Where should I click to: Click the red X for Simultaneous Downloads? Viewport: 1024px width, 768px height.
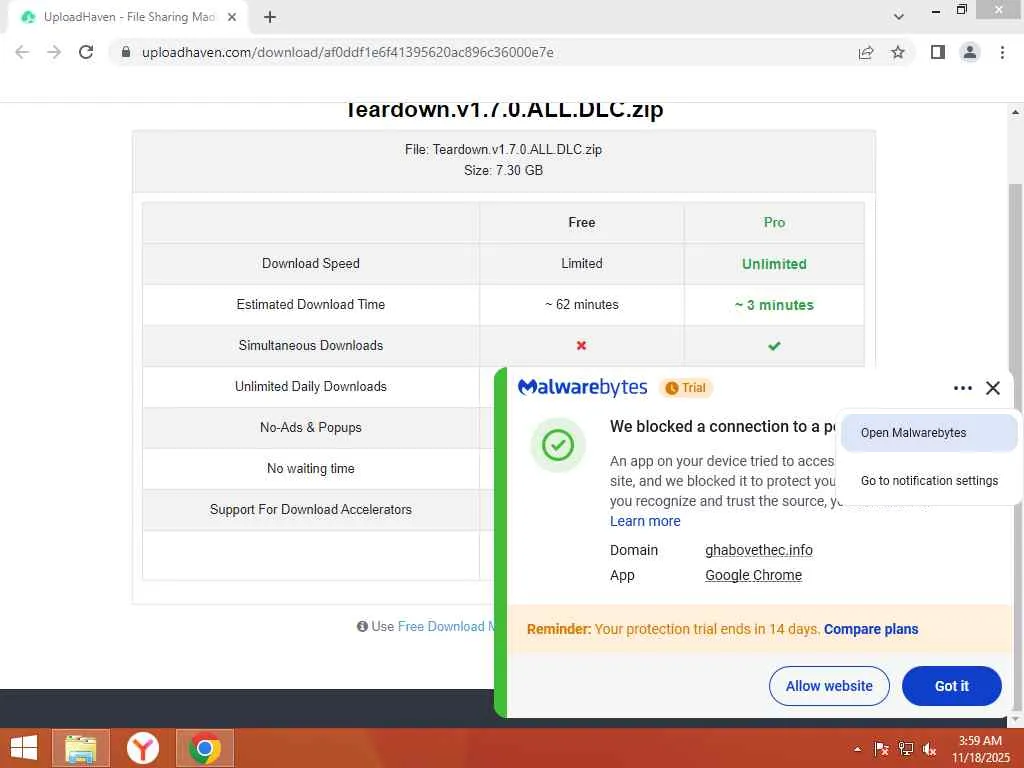tap(581, 345)
